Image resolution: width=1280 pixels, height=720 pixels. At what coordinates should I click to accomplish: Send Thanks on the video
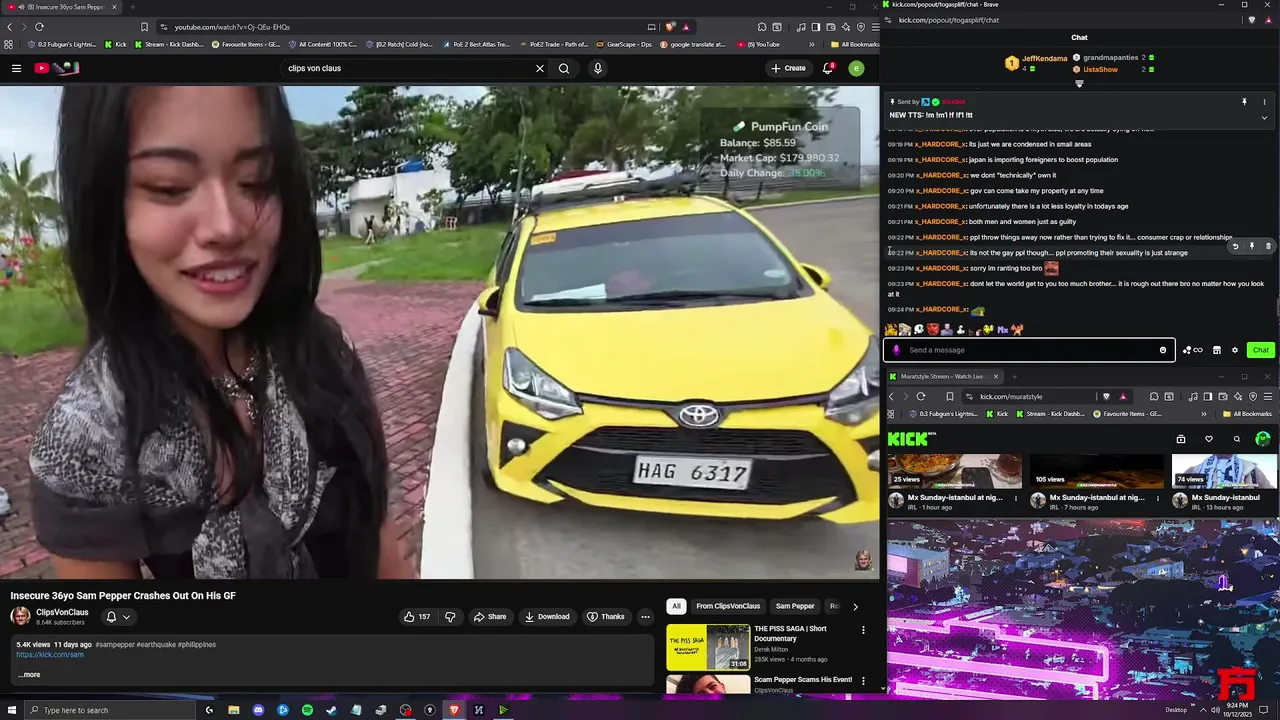coord(606,616)
